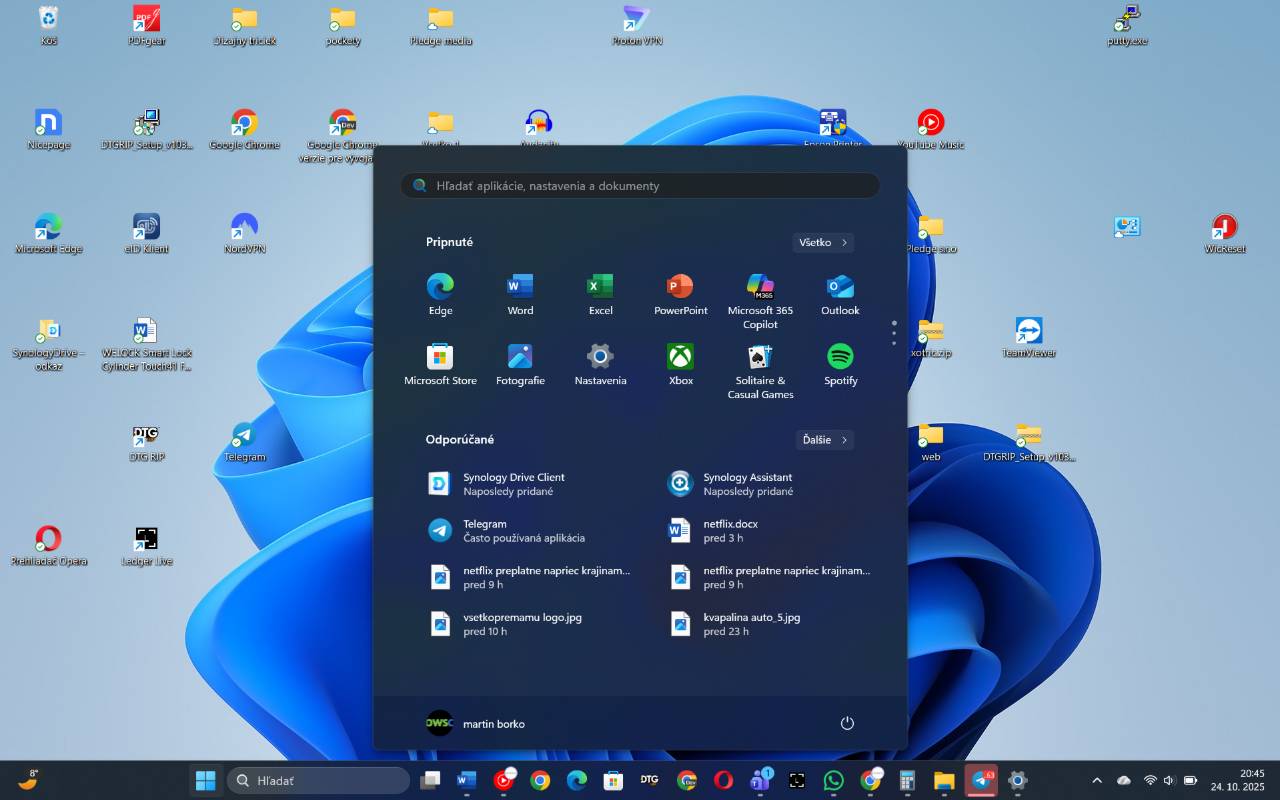Open Outlook from pinned apps
Screen dimensions: 1280x800
(x=840, y=295)
